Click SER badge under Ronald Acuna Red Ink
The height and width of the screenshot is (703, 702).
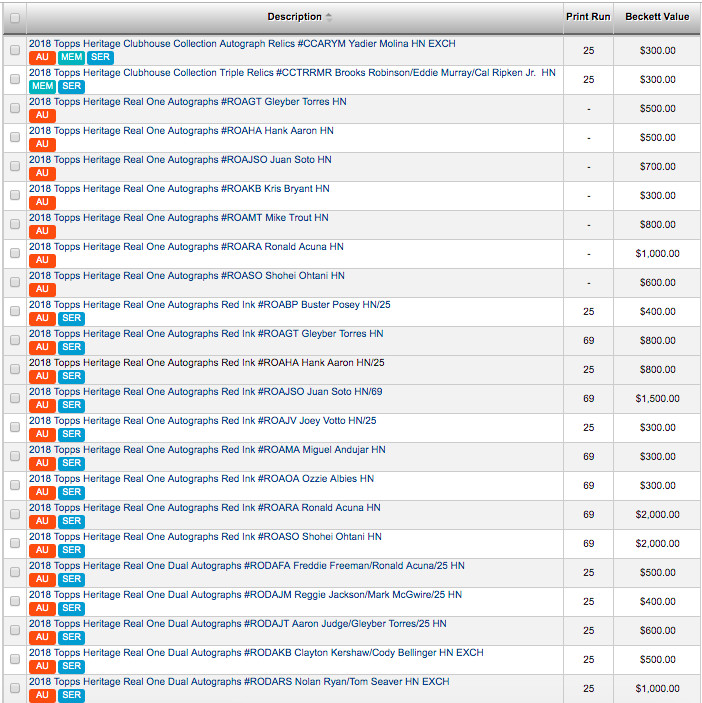point(71,521)
